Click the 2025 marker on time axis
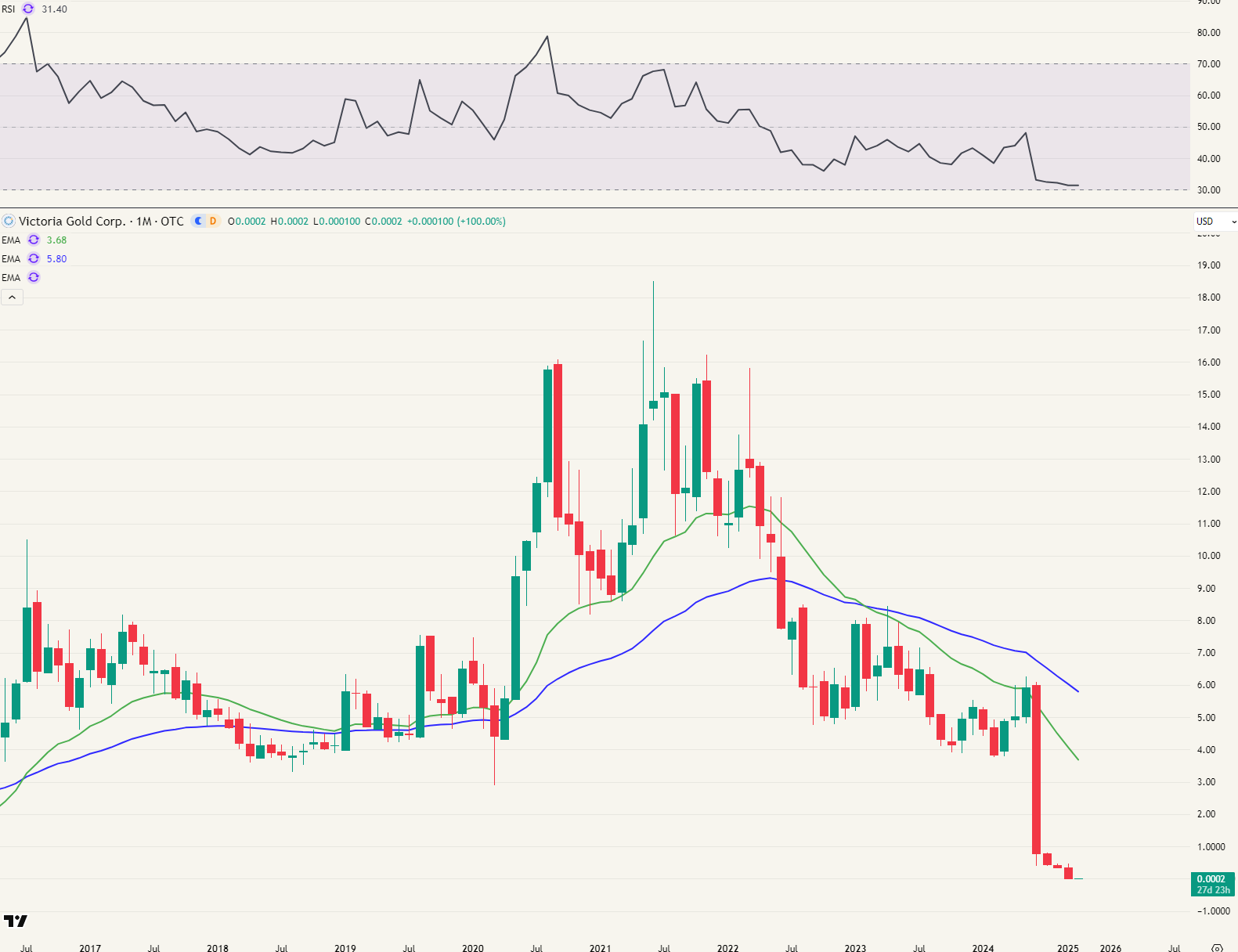 point(1067,948)
